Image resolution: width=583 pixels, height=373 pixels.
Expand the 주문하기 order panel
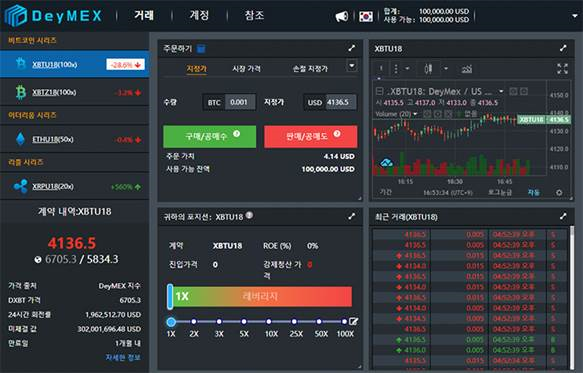coord(351,48)
